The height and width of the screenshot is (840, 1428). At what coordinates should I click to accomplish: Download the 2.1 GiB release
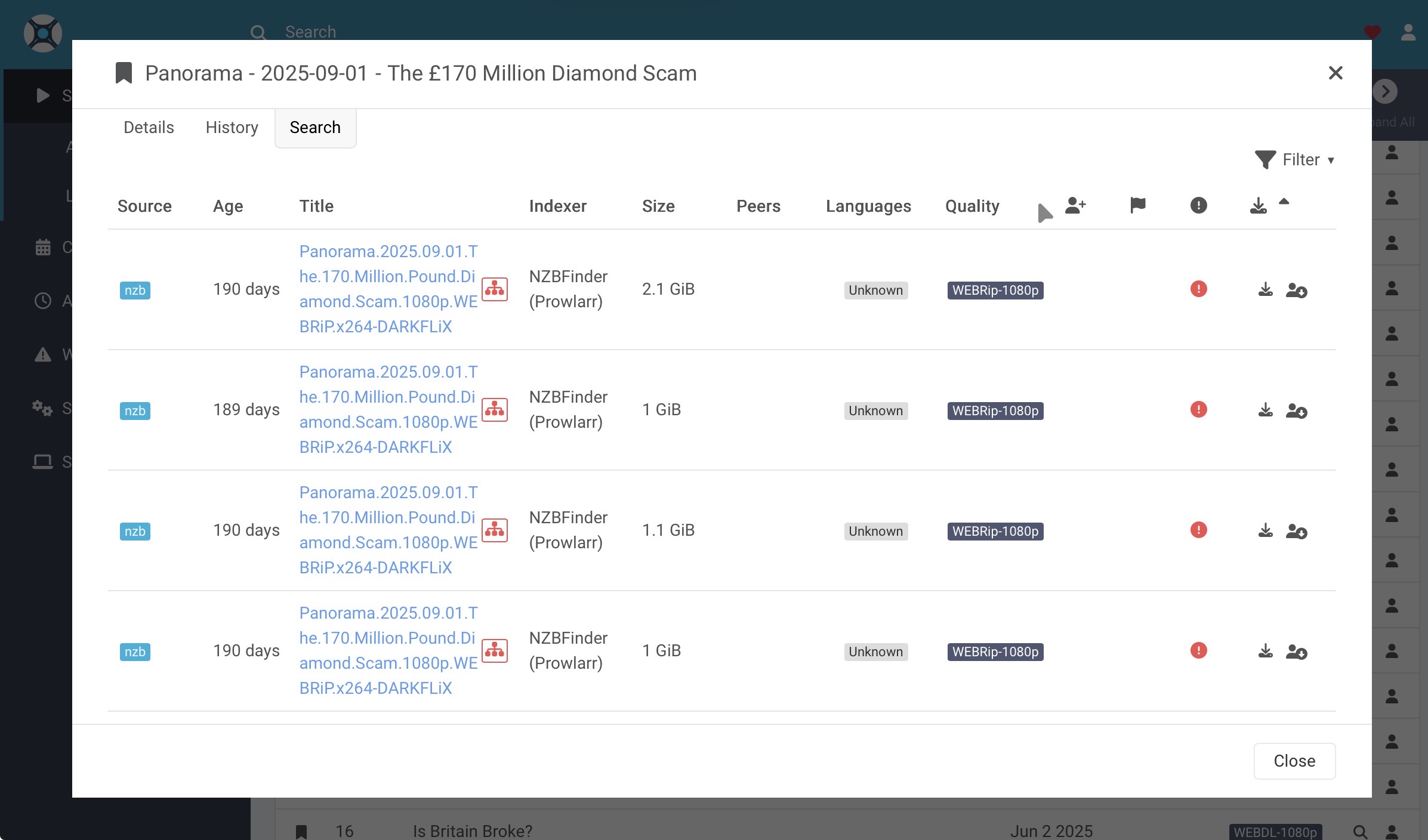[1265, 290]
